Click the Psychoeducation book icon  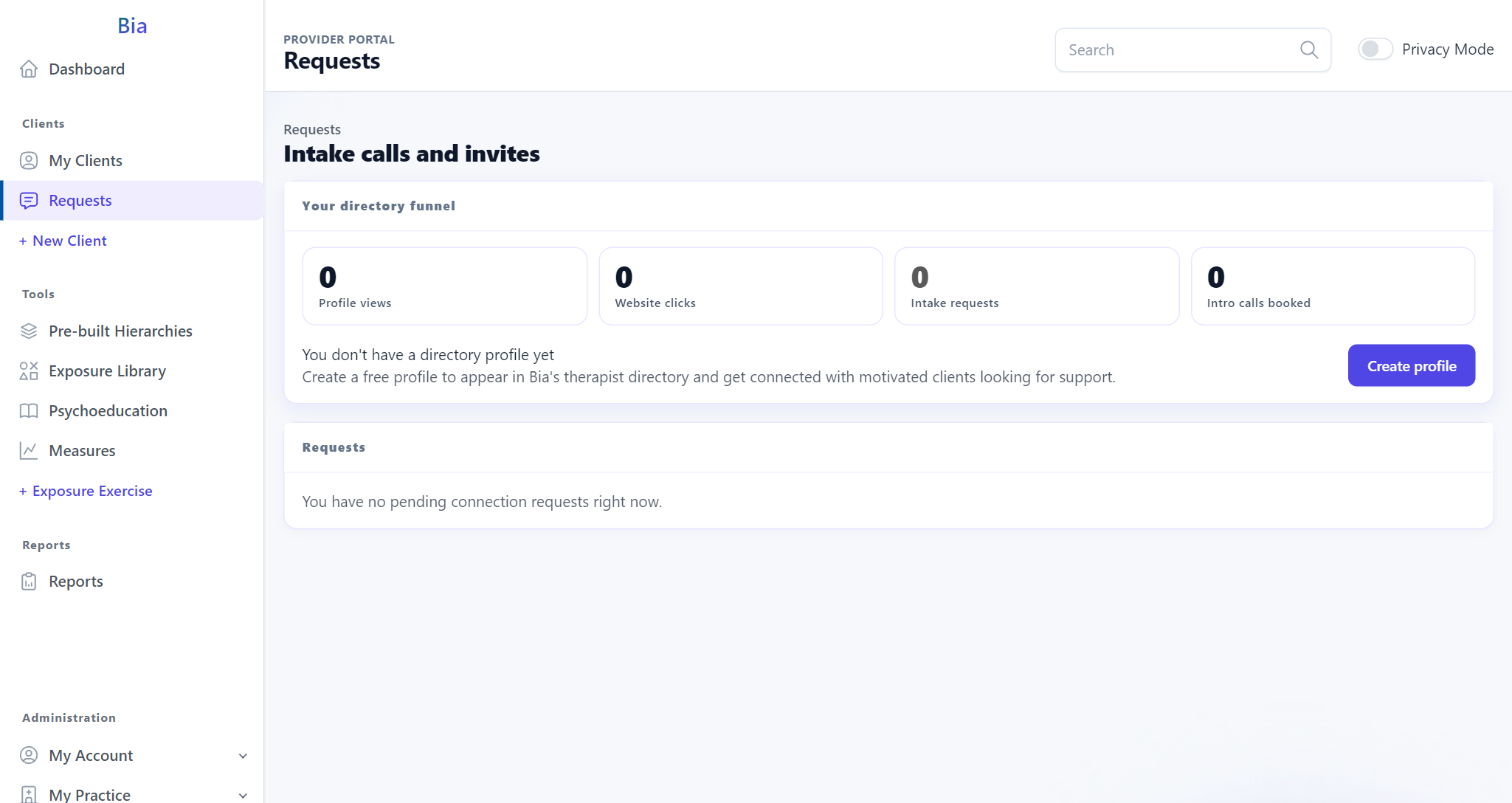pos(29,411)
